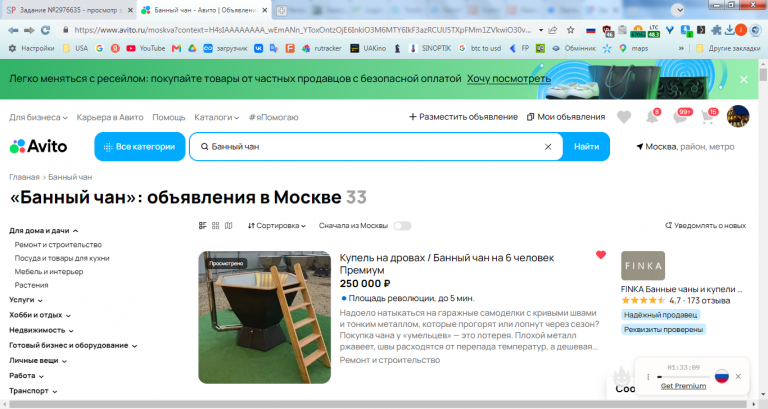Open notifications bell in Avito header
The width and height of the screenshot is (768, 409).
(x=652, y=117)
